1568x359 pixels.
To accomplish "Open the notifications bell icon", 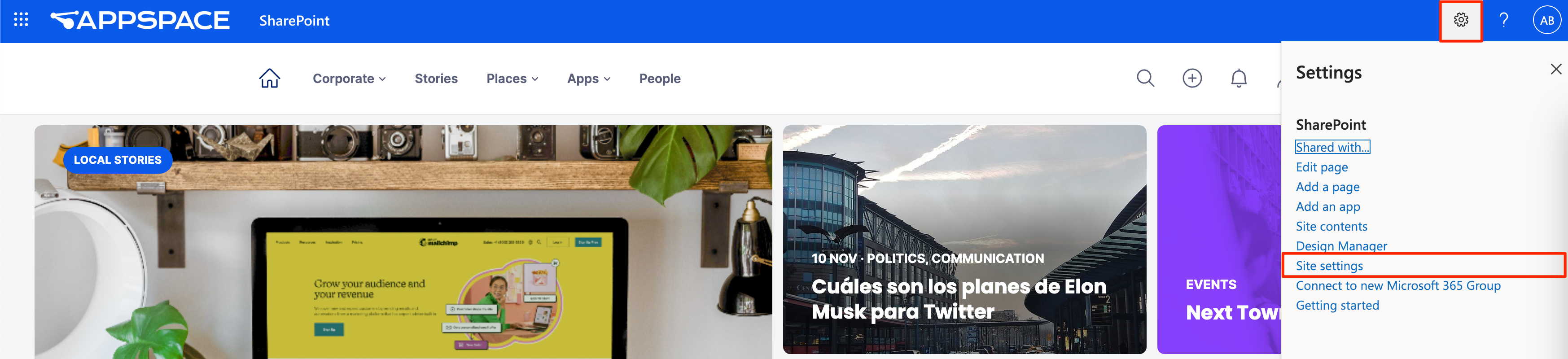I will (1239, 79).
